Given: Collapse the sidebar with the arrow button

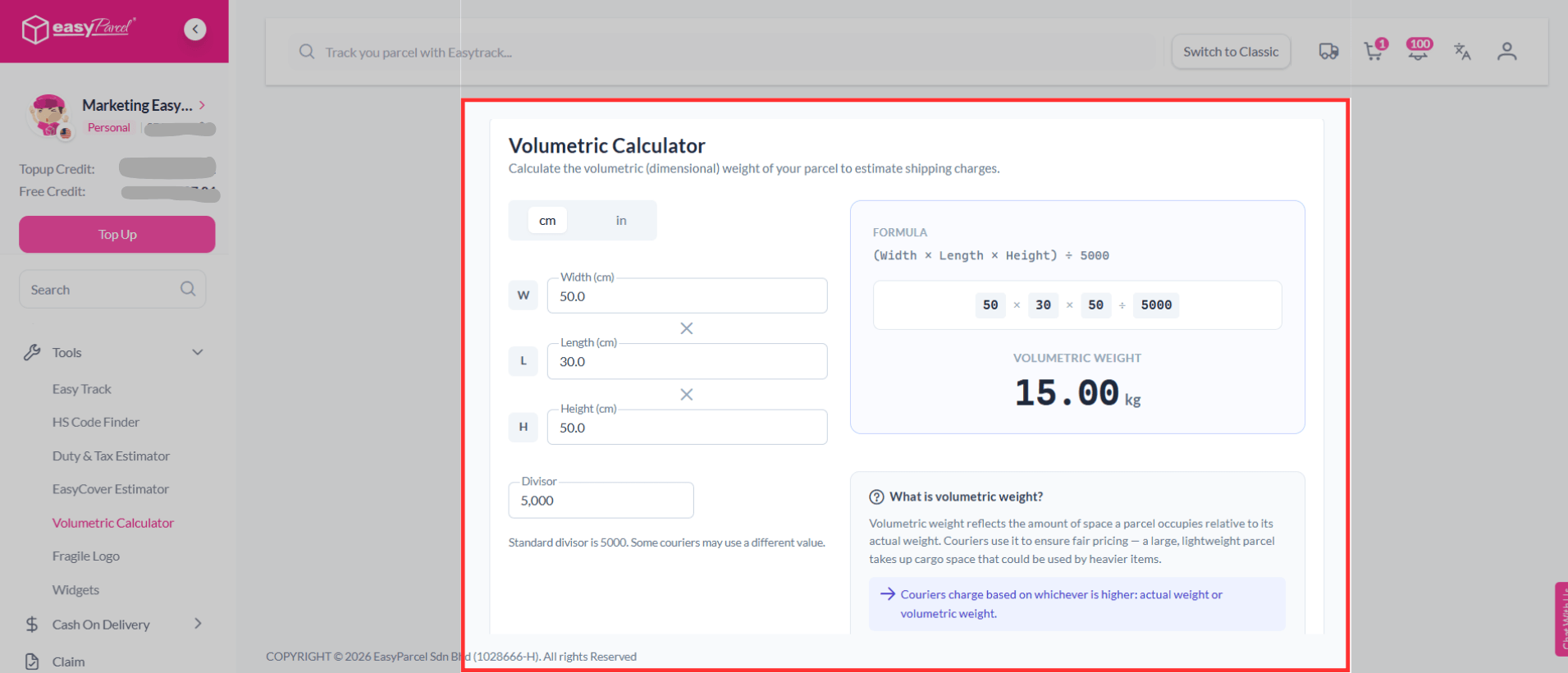Looking at the screenshot, I should pos(195,30).
